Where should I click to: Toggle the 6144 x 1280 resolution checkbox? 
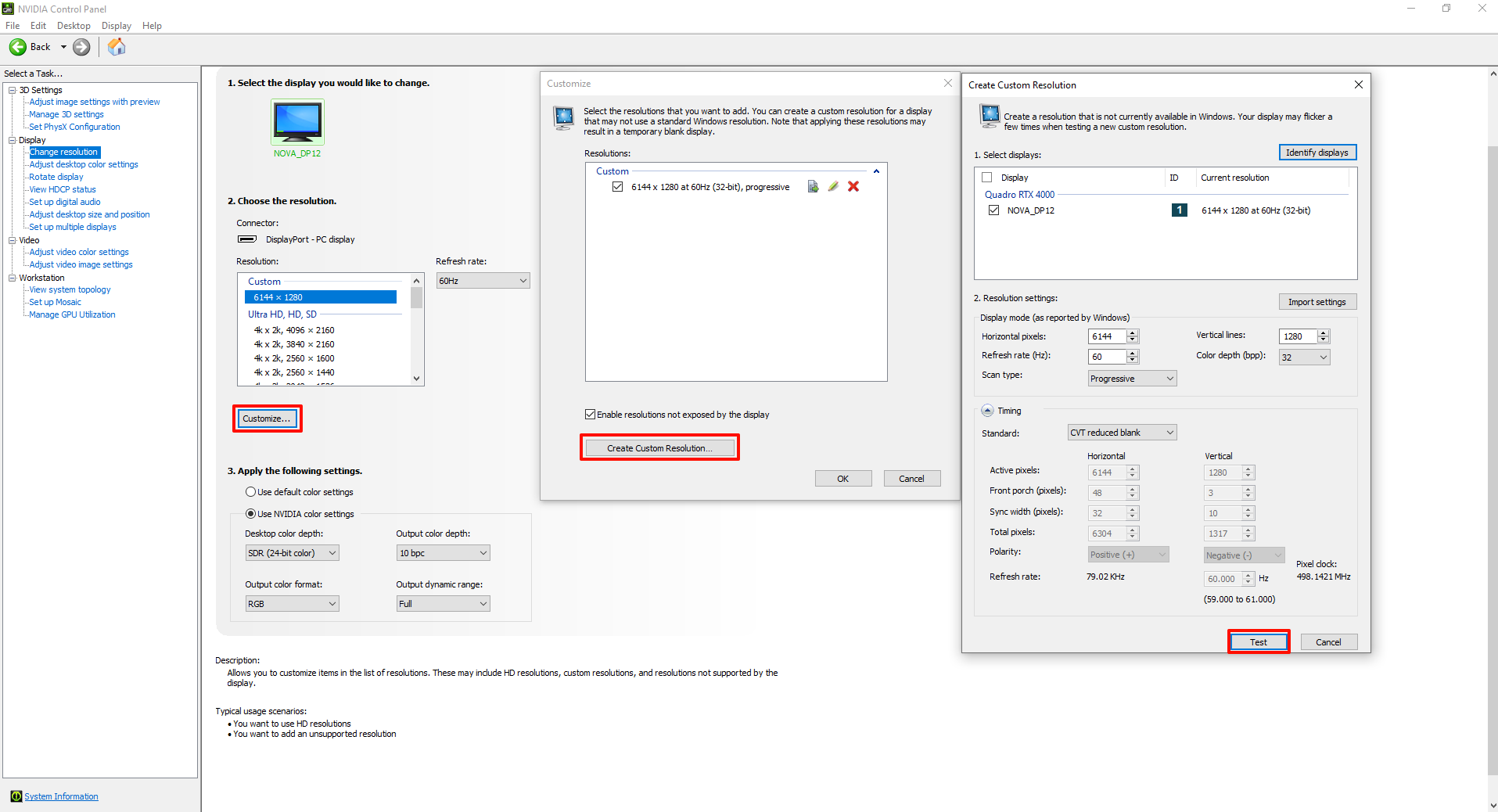[x=618, y=187]
